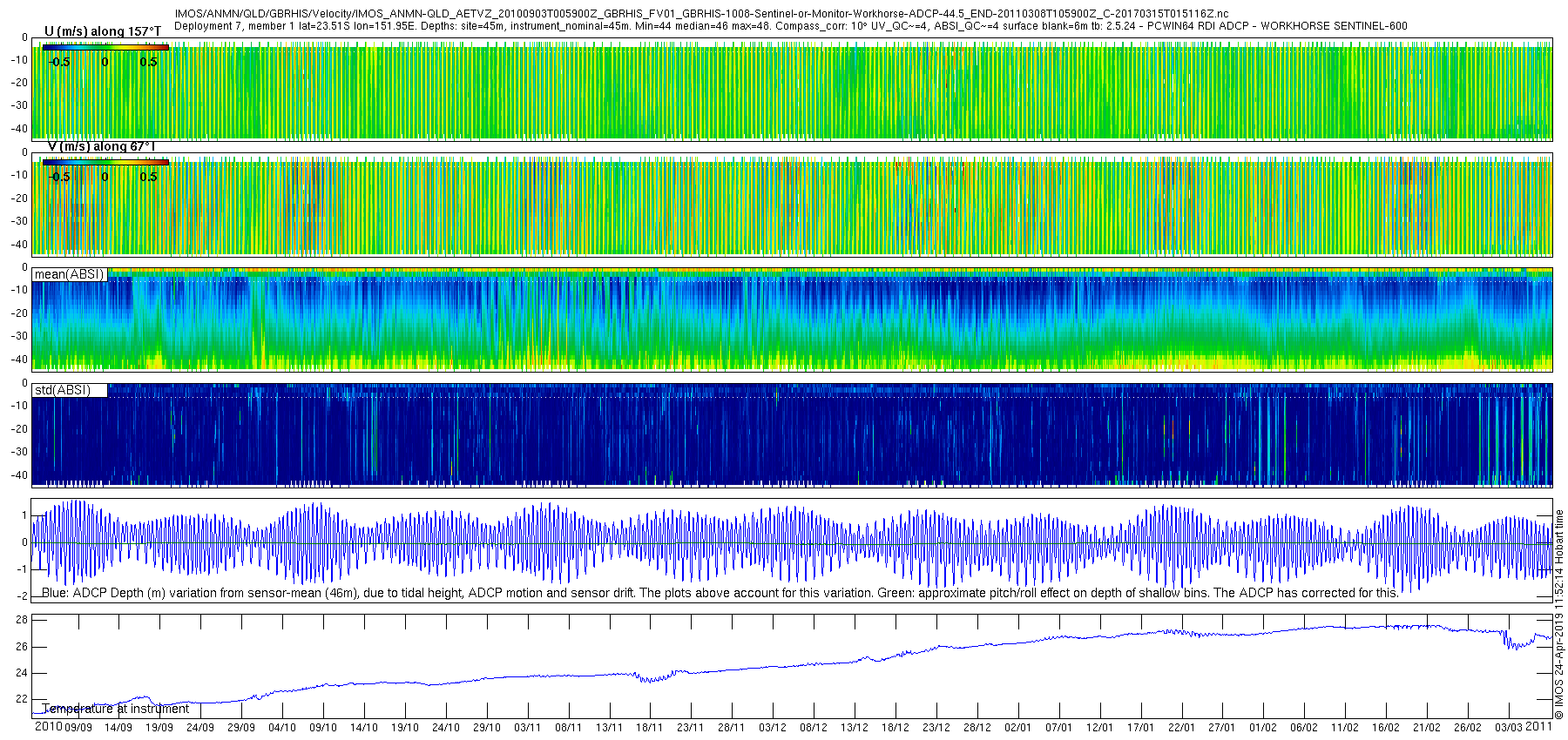
Task: Click the '16/02' date tick label
Action: 1386,727
